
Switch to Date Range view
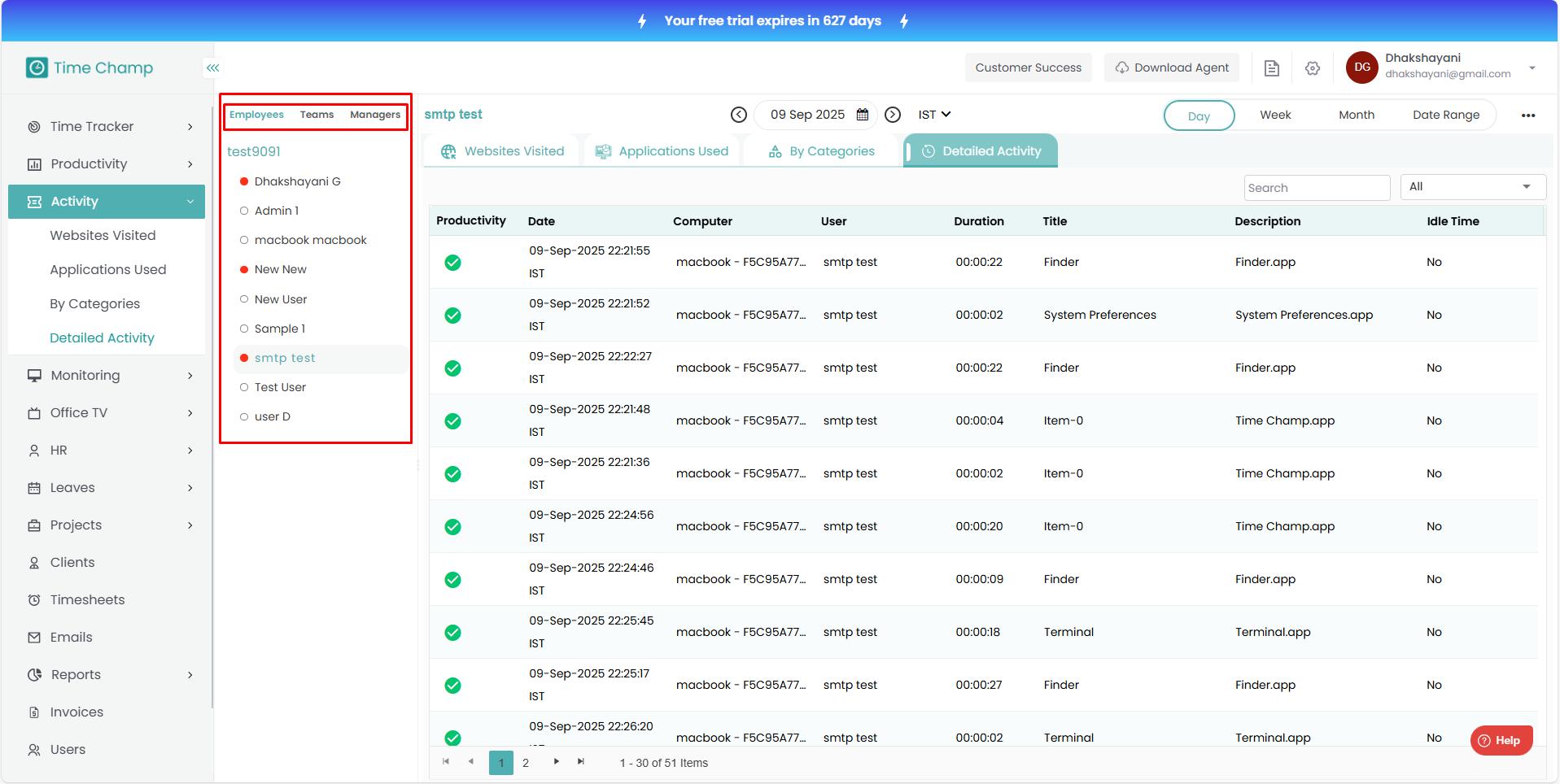1445,115
